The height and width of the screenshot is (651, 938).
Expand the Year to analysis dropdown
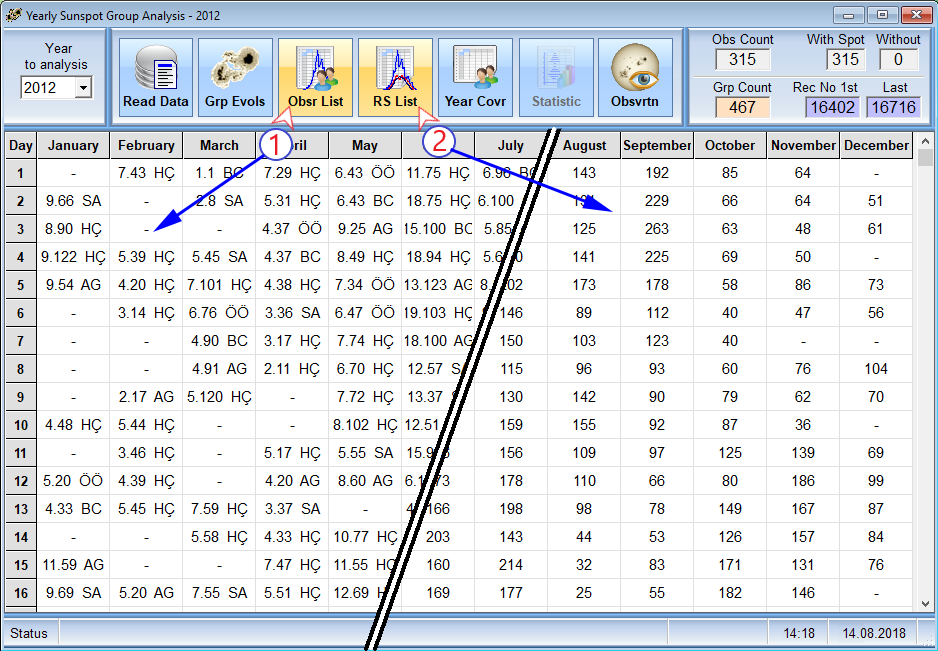[83, 88]
